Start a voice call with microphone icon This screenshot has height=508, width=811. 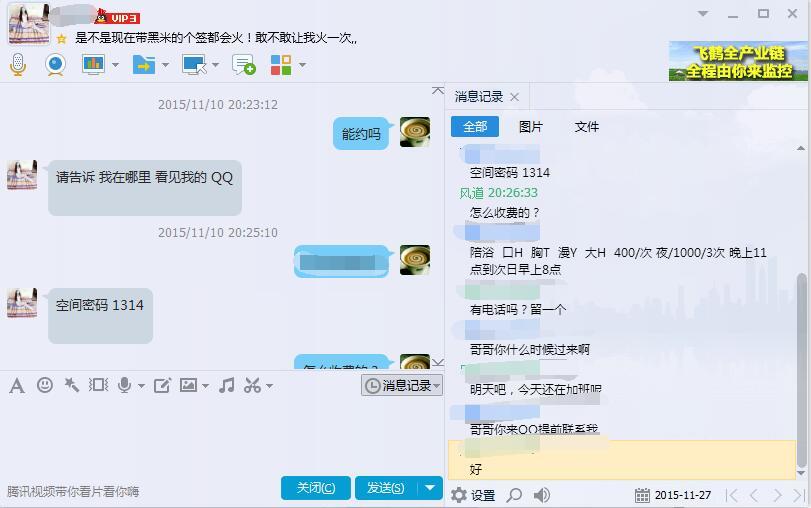click(18, 65)
